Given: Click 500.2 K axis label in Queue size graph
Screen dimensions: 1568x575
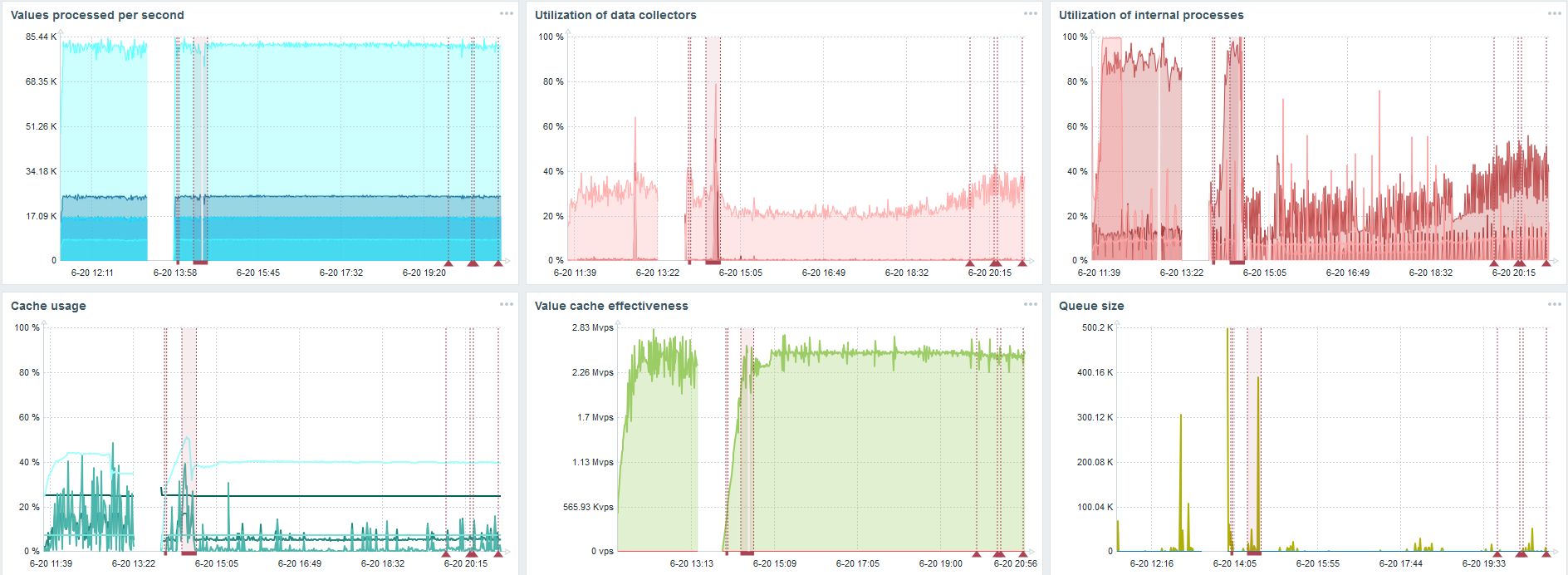Looking at the screenshot, I should (x=1098, y=327).
